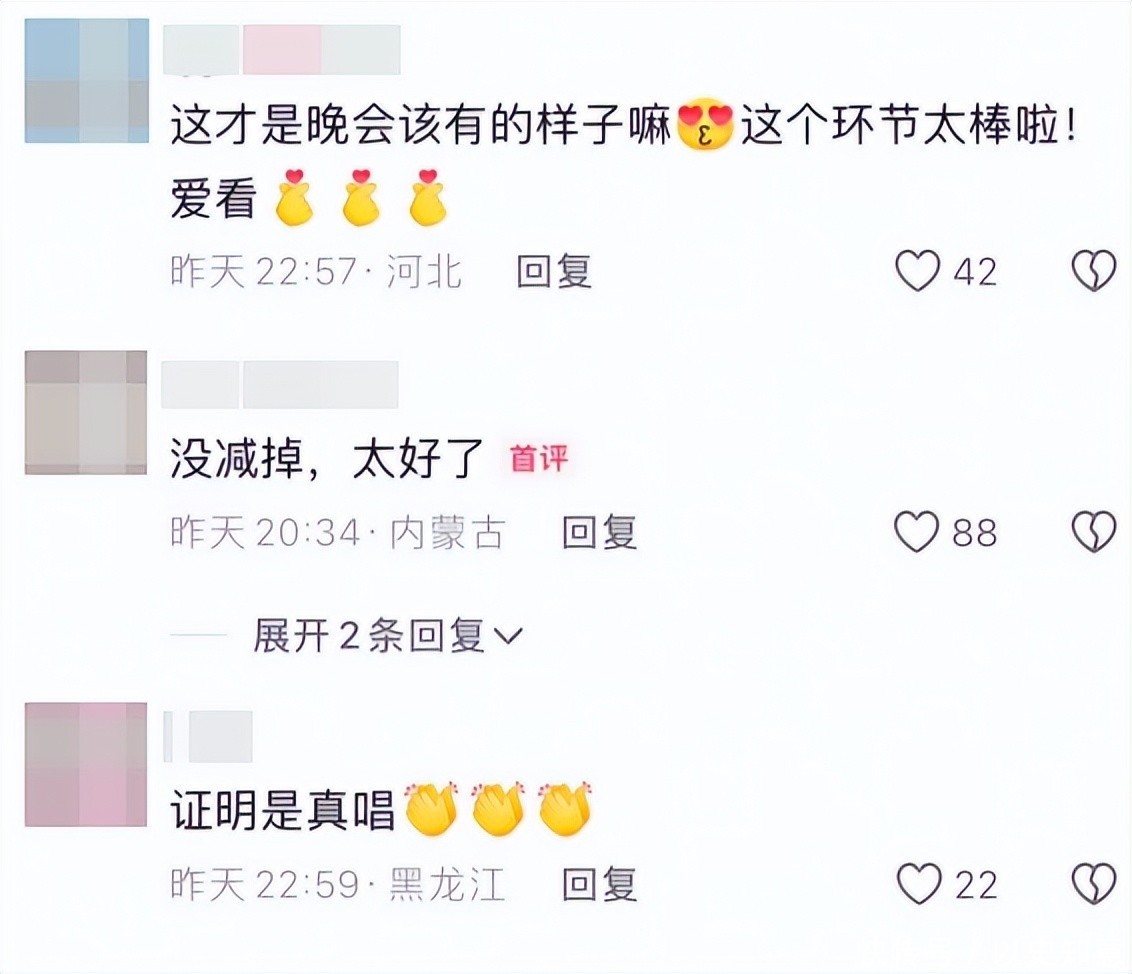1132x974 pixels.
Task: Open the first commenter's blurred username
Action: 282,49
